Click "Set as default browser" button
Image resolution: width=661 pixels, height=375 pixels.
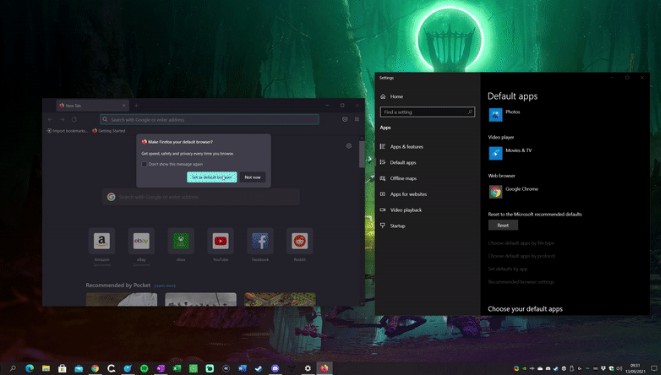212,177
